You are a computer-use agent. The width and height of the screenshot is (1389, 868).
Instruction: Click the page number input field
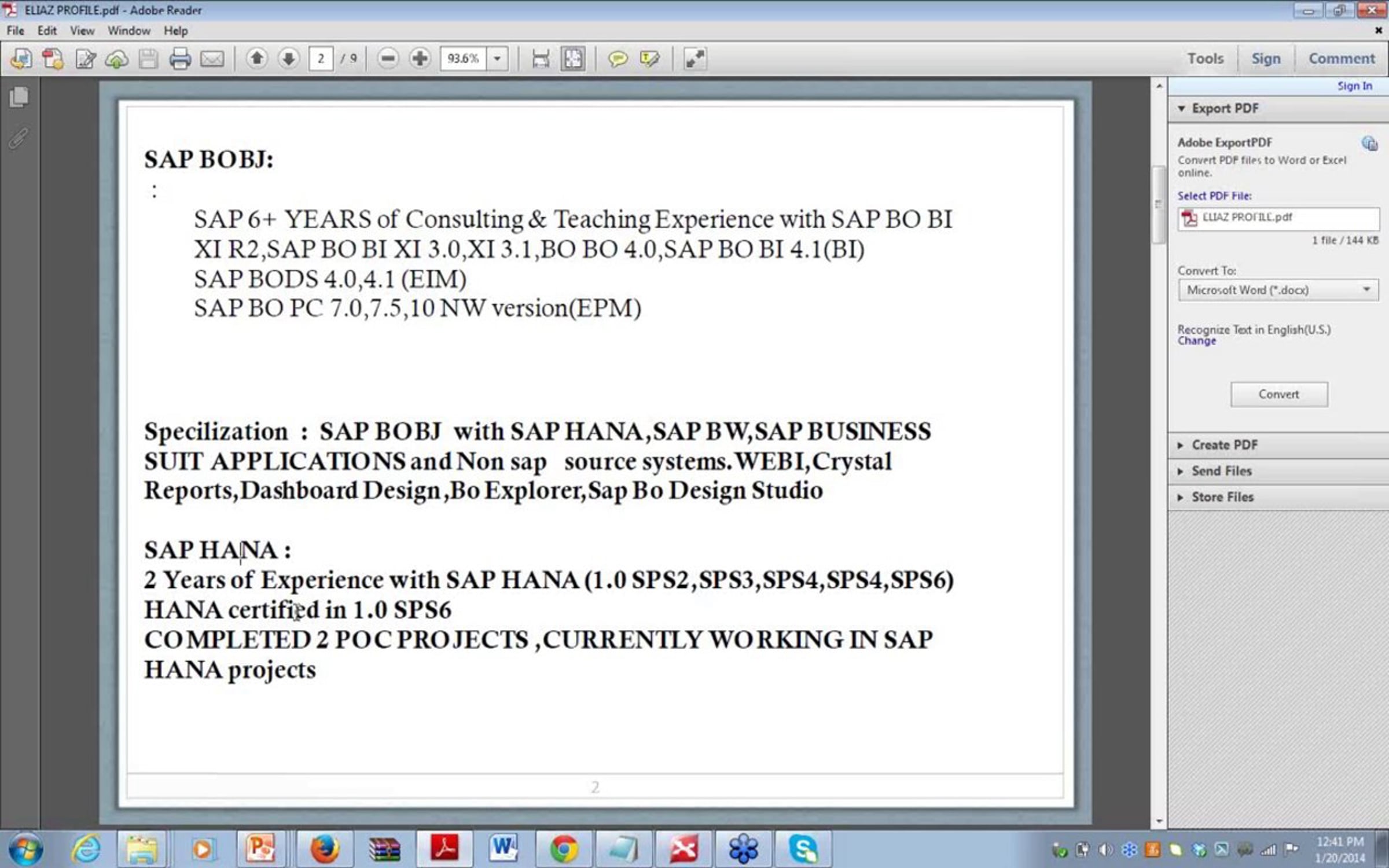click(x=321, y=58)
